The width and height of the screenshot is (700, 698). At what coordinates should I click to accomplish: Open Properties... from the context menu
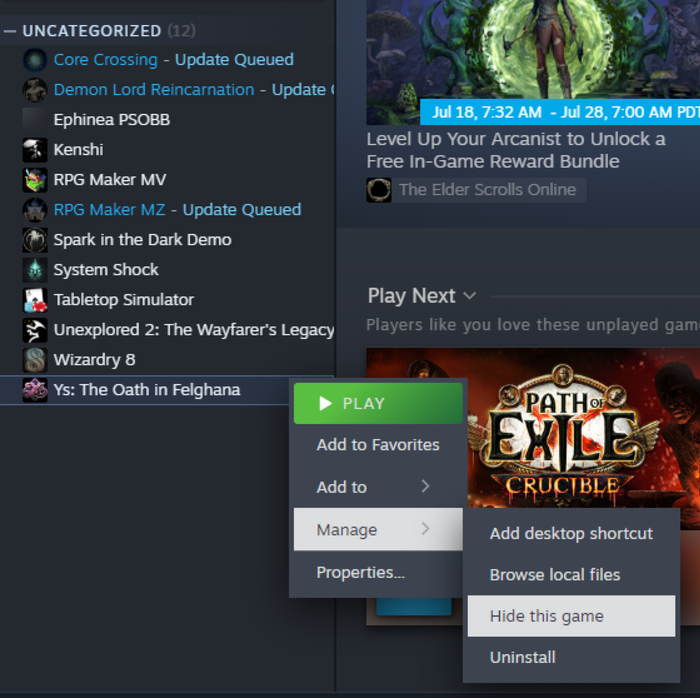point(378,572)
